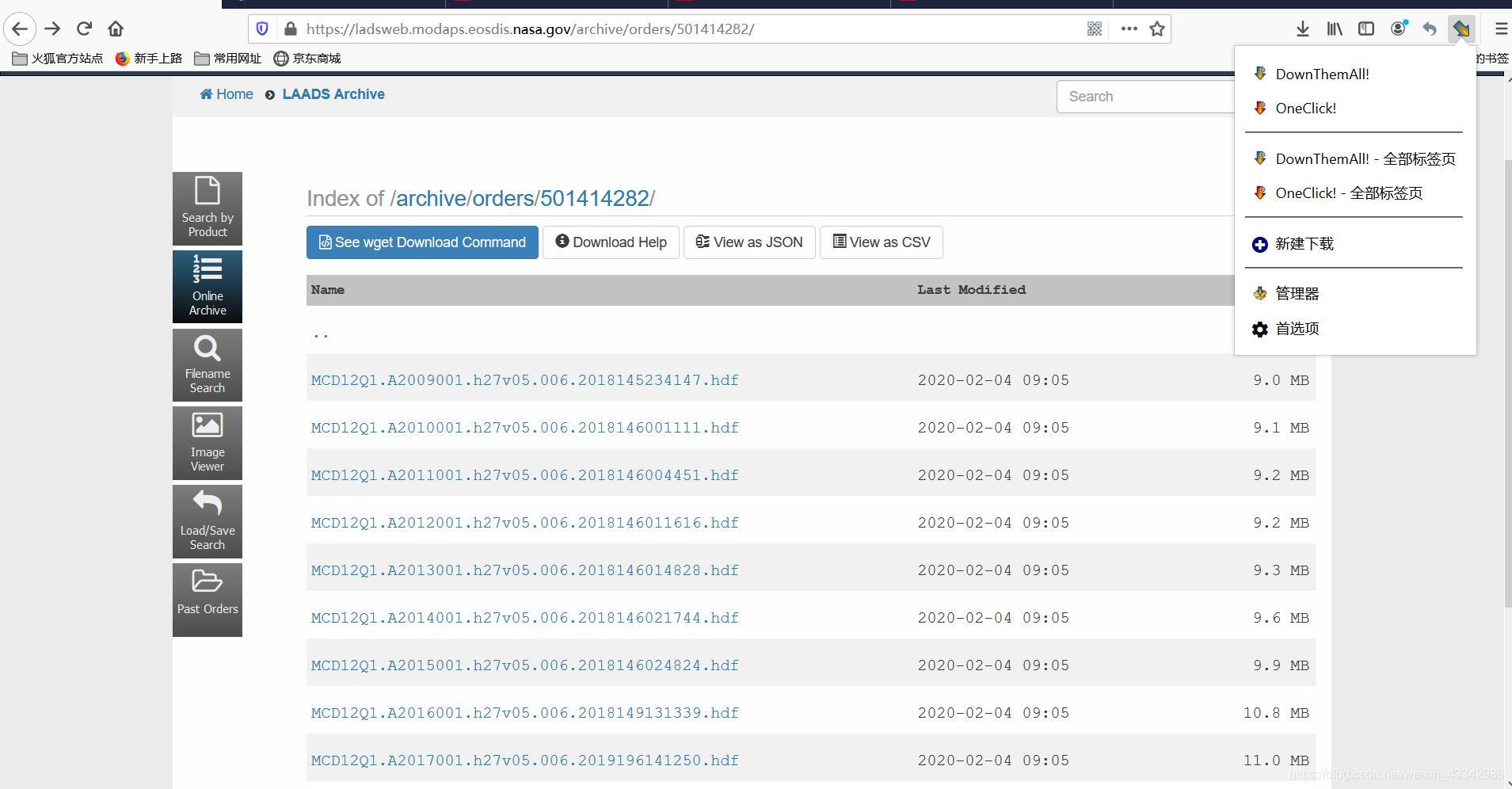The height and width of the screenshot is (789, 1512).
Task: Click the DownThemAll extension toolbar icon
Action: pos(1461,29)
